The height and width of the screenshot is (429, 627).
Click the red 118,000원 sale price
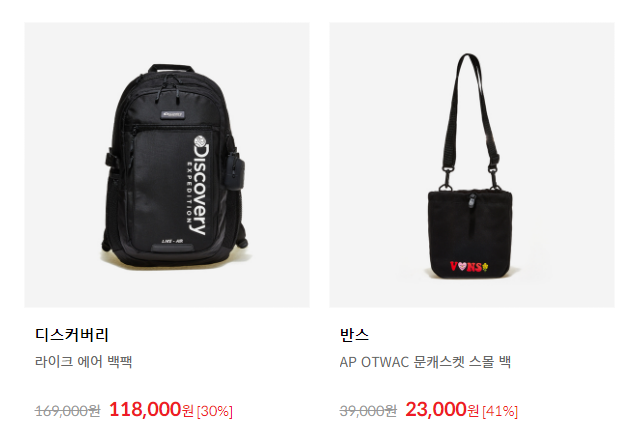click(x=151, y=409)
